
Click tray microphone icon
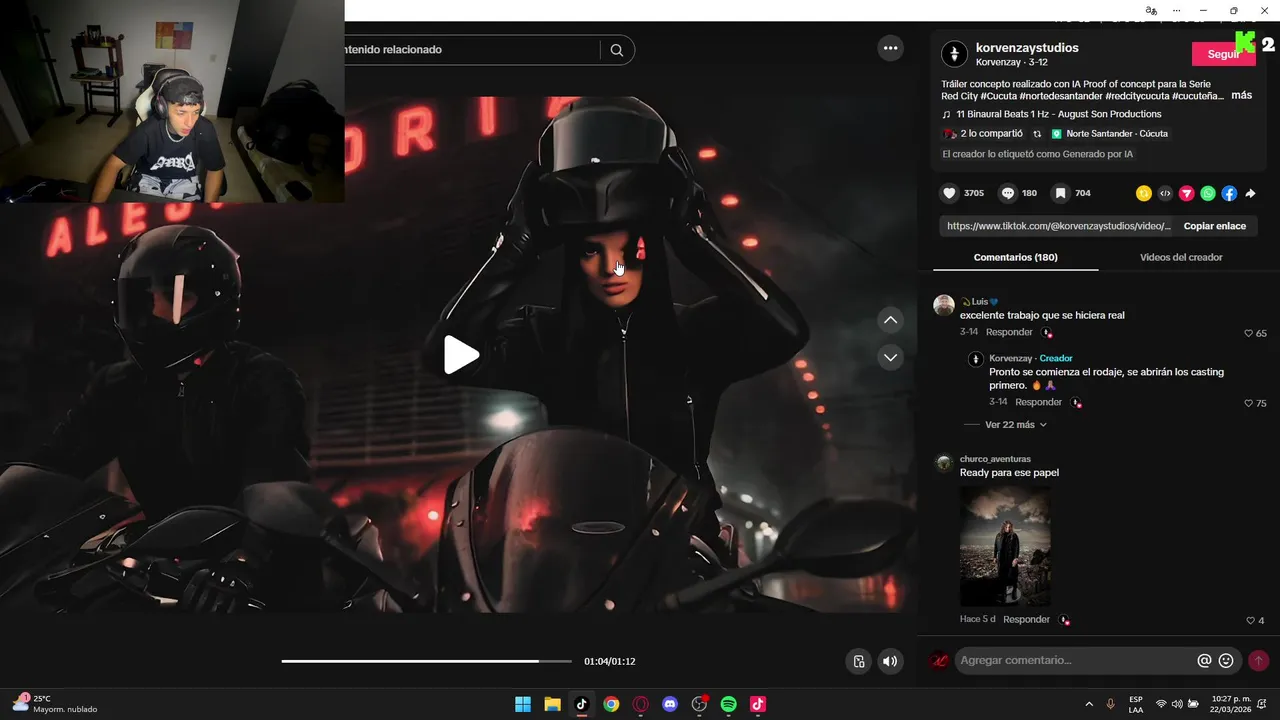(x=1111, y=704)
